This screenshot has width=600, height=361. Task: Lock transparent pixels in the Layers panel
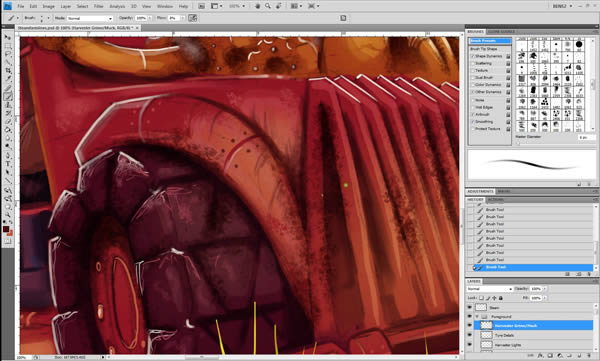click(481, 298)
